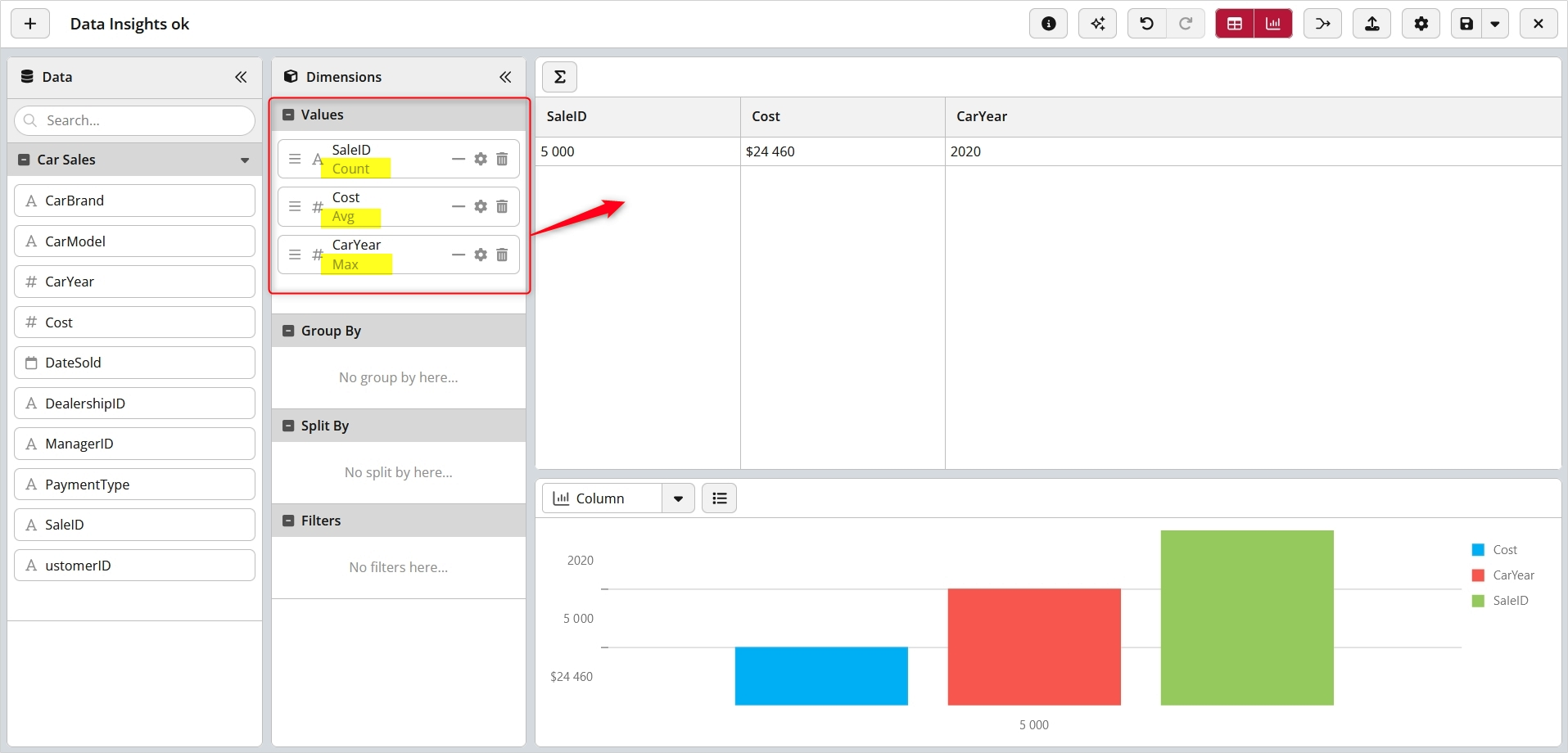Collapse the Values section

pos(288,115)
